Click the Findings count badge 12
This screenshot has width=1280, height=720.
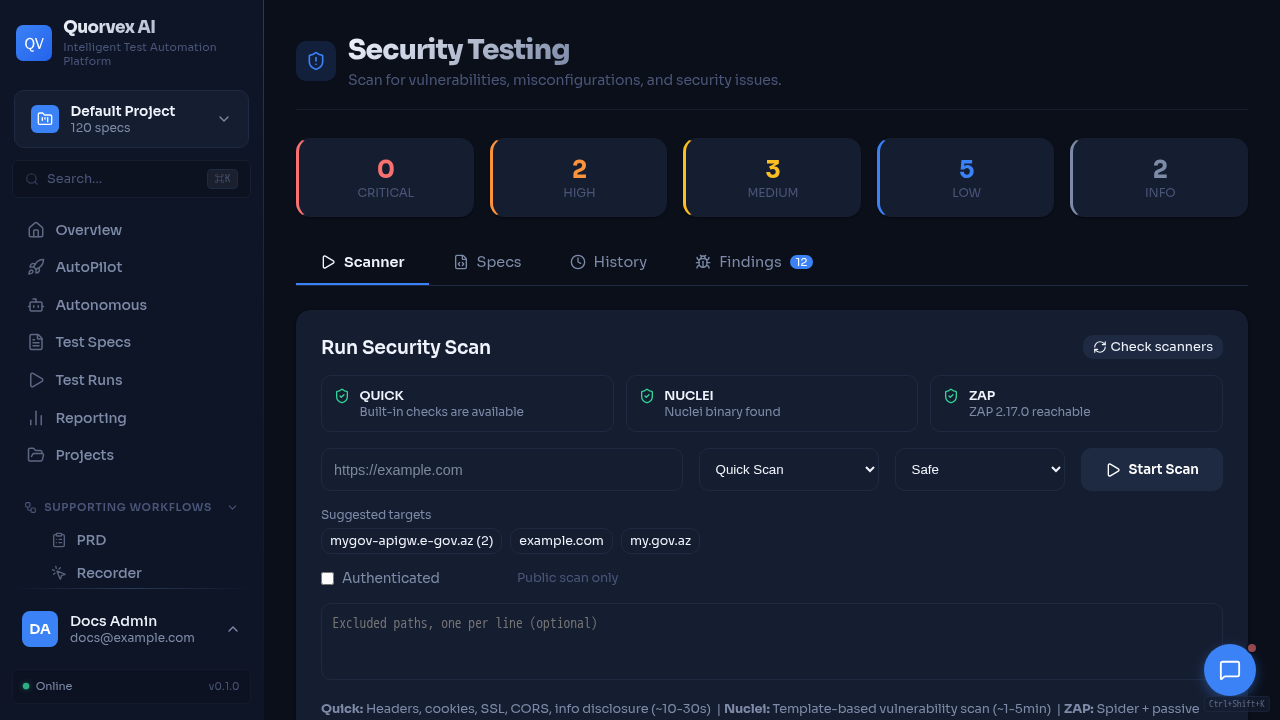click(x=801, y=262)
